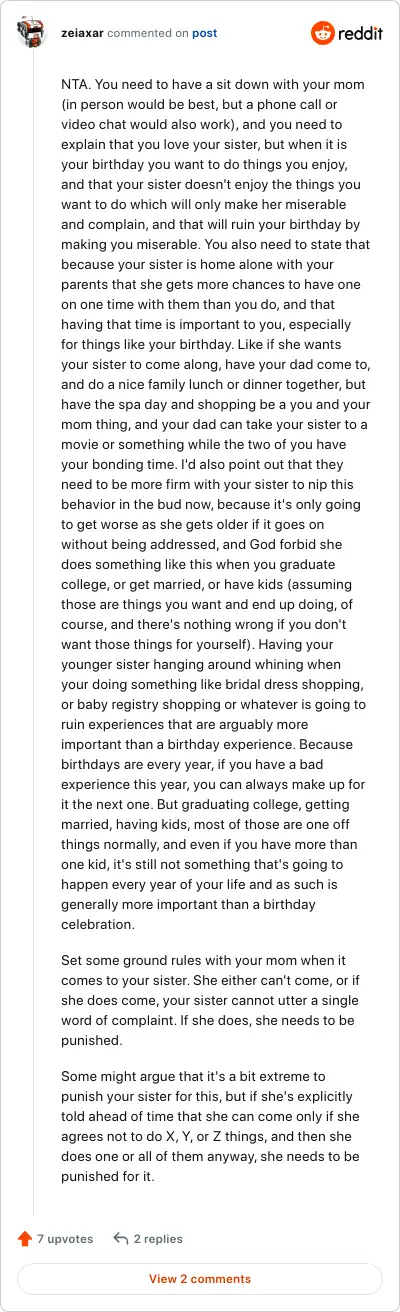Click the Reddit Snoo logo icon

click(324, 34)
